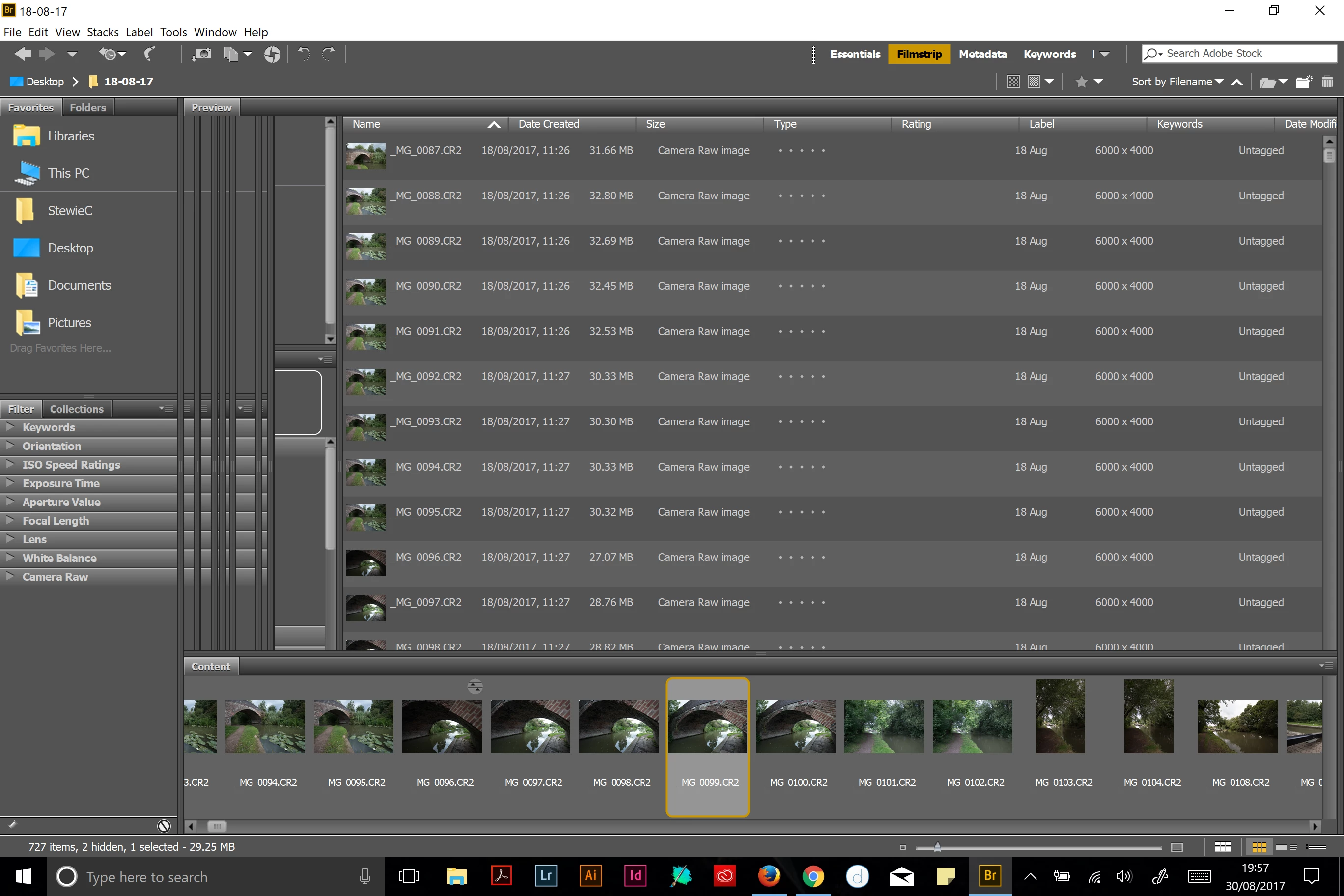Click the Delete item trash icon

[1327, 83]
